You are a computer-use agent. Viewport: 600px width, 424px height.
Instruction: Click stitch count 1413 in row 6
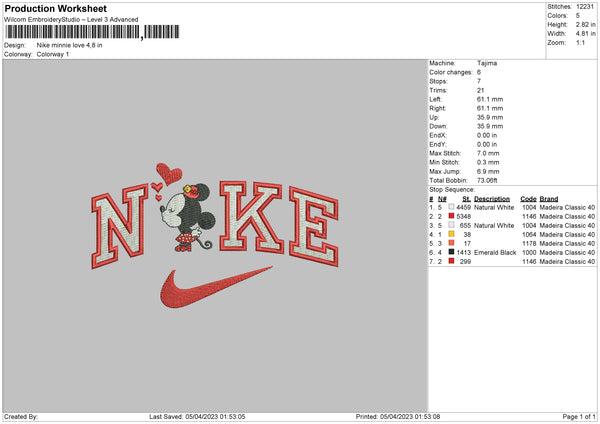[x=464, y=253]
